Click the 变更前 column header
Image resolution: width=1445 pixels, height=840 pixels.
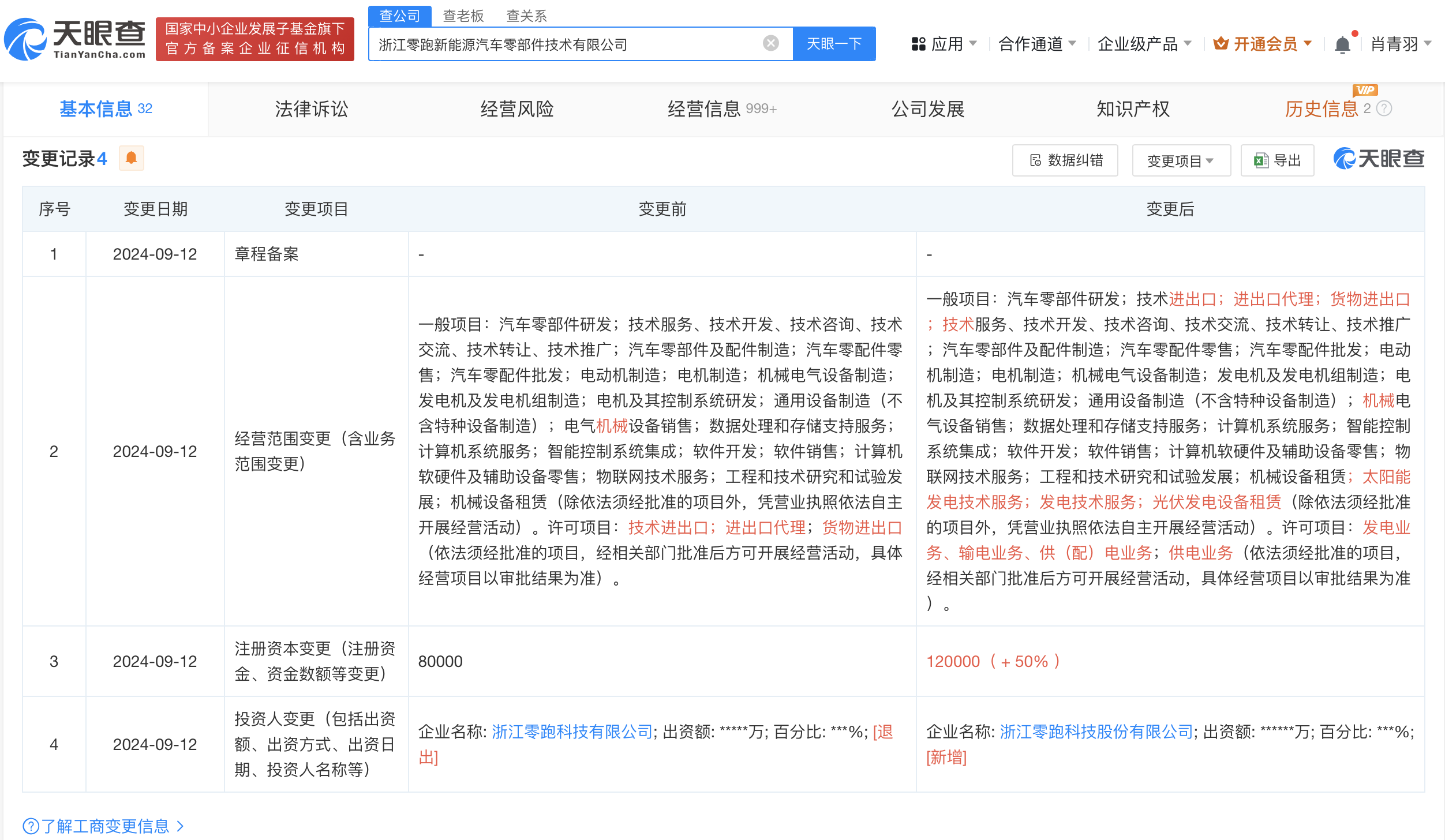(x=662, y=209)
